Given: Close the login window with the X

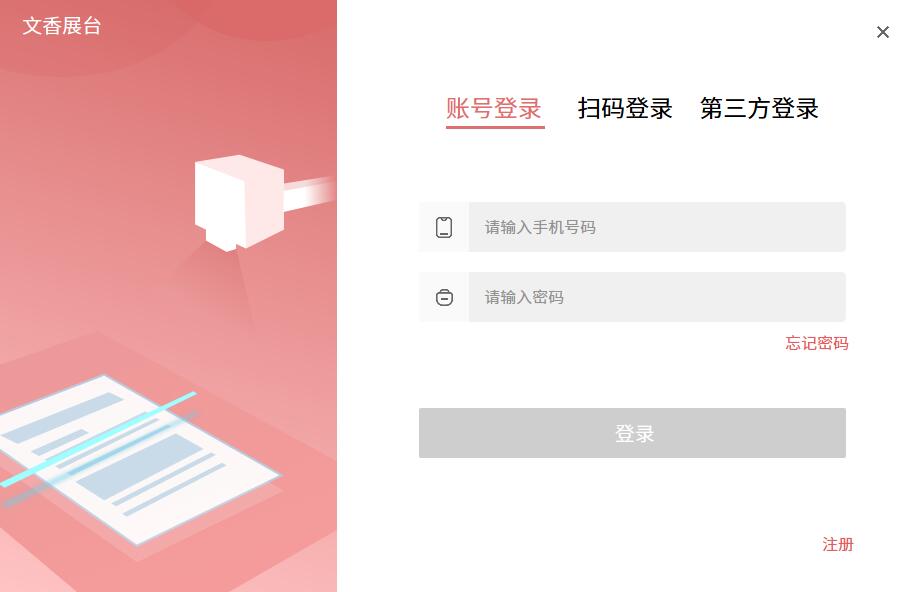Looking at the screenshot, I should tap(882, 32).
